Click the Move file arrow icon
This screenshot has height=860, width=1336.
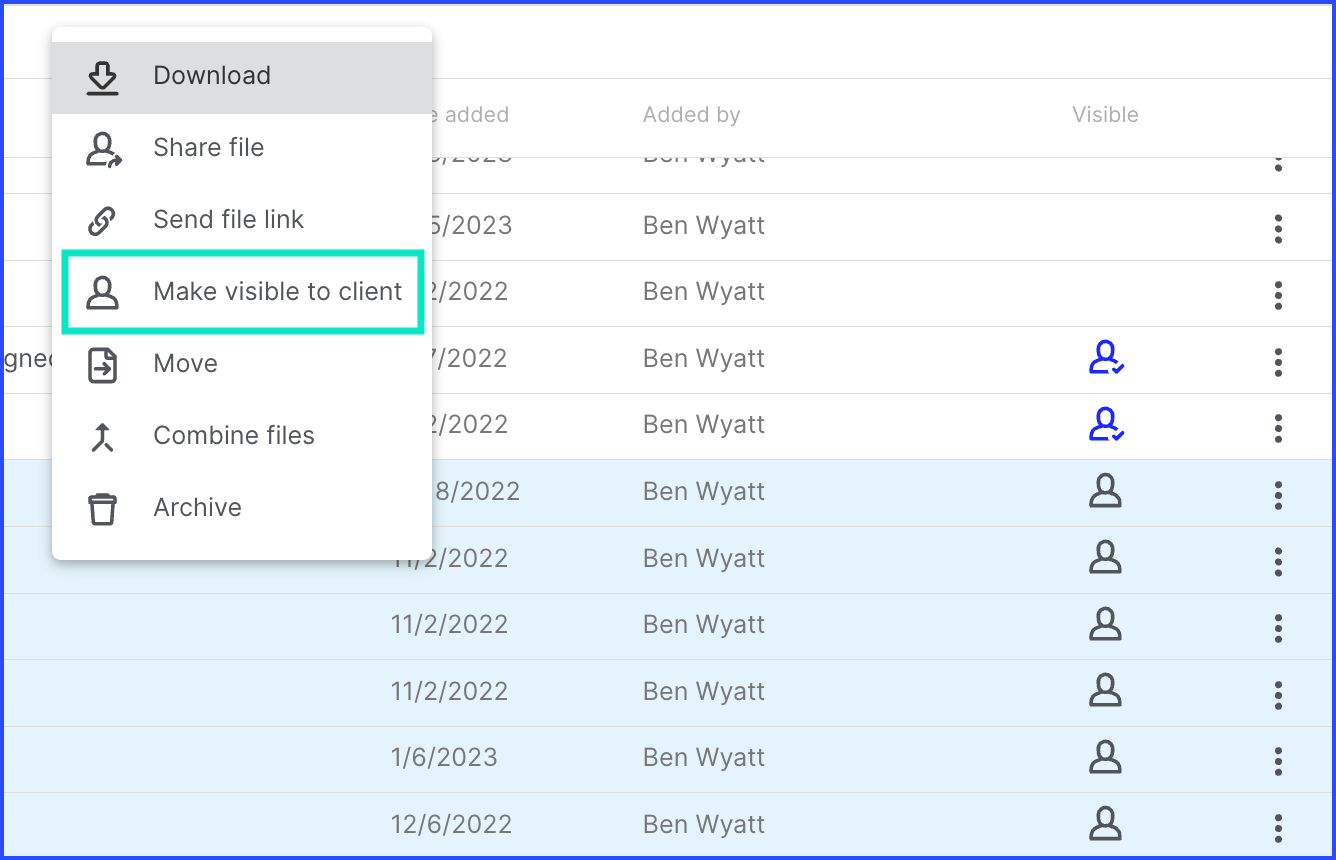click(102, 365)
